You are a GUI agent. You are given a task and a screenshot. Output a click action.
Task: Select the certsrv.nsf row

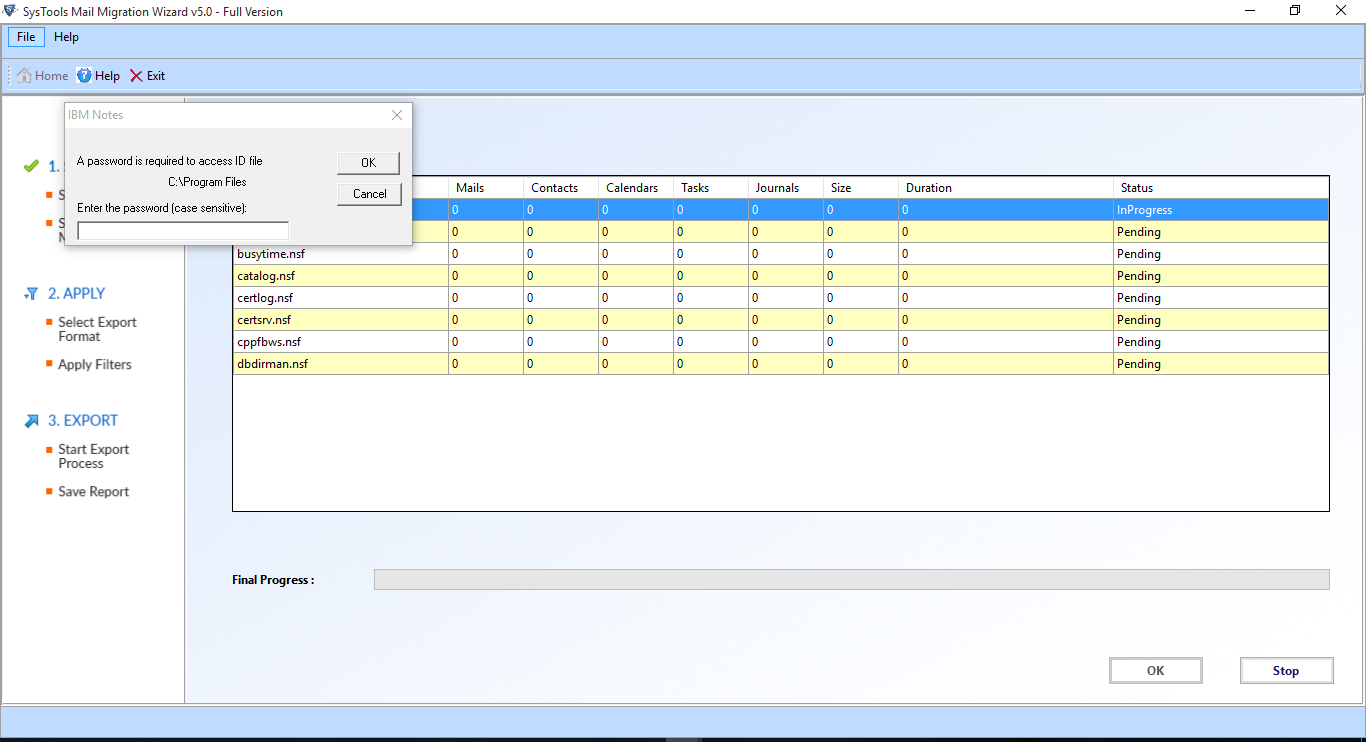point(781,320)
